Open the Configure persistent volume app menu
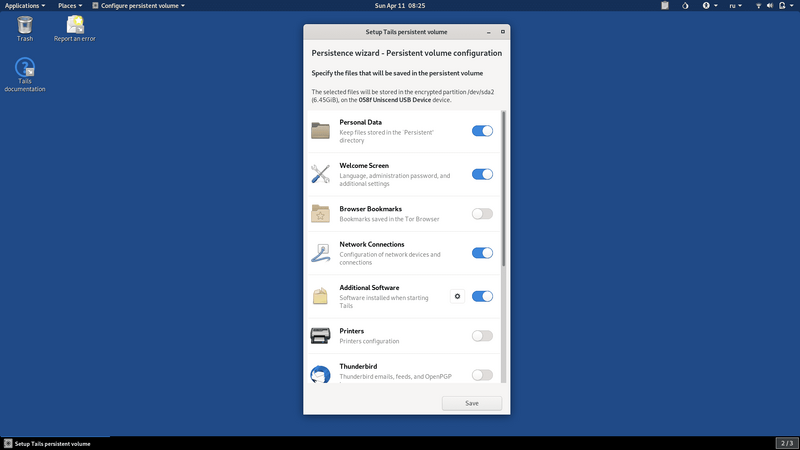This screenshot has width=800, height=450. coord(138,6)
